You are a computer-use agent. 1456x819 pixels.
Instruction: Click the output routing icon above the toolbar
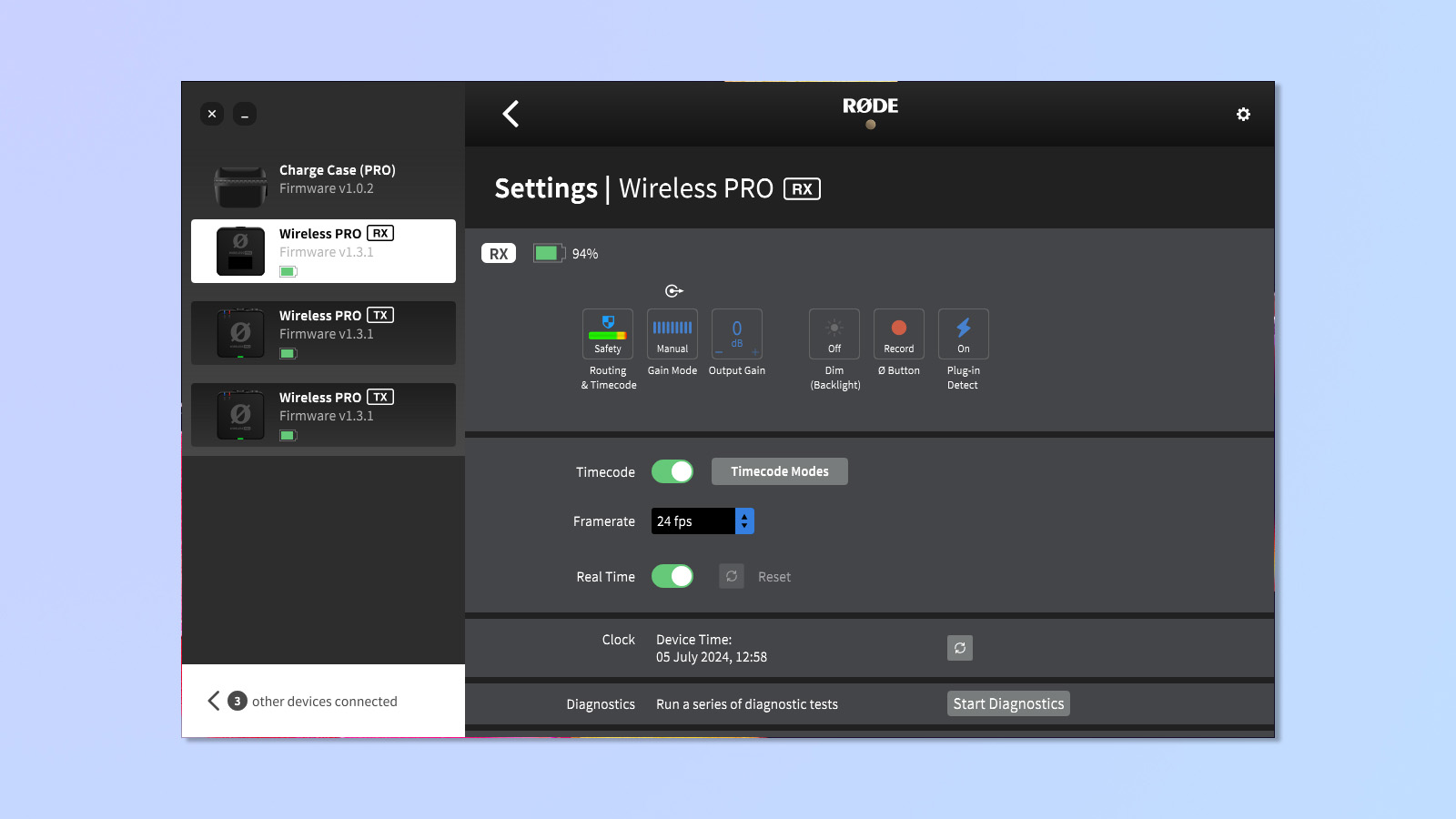click(x=672, y=290)
